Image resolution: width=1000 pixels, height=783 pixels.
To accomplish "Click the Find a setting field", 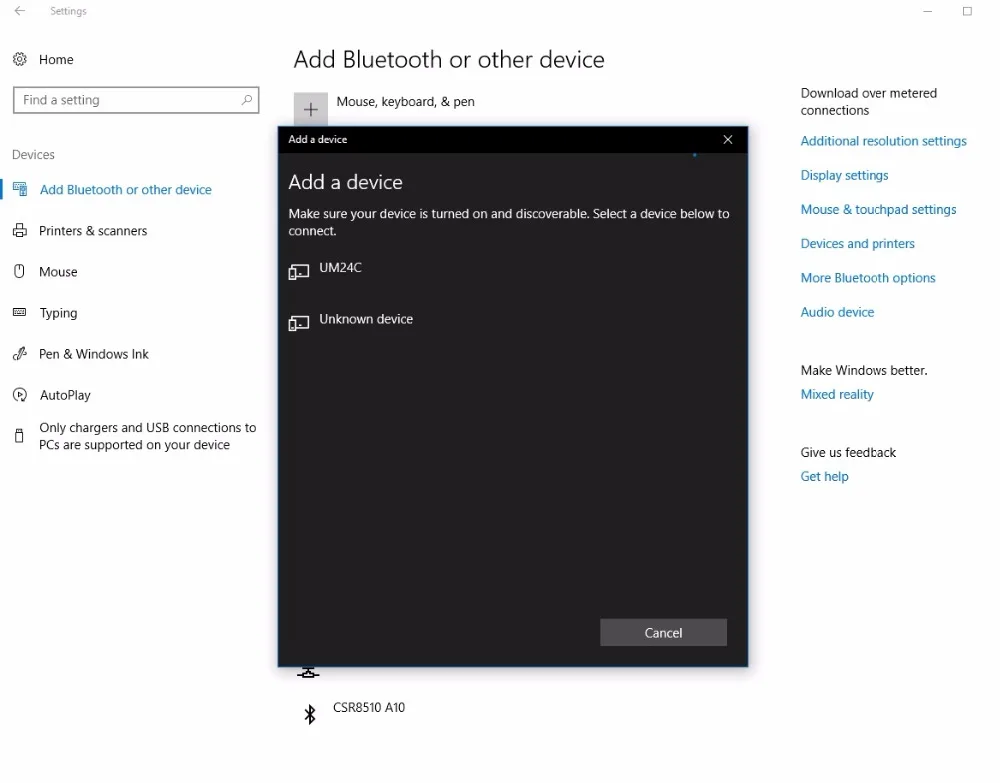I will click(136, 100).
